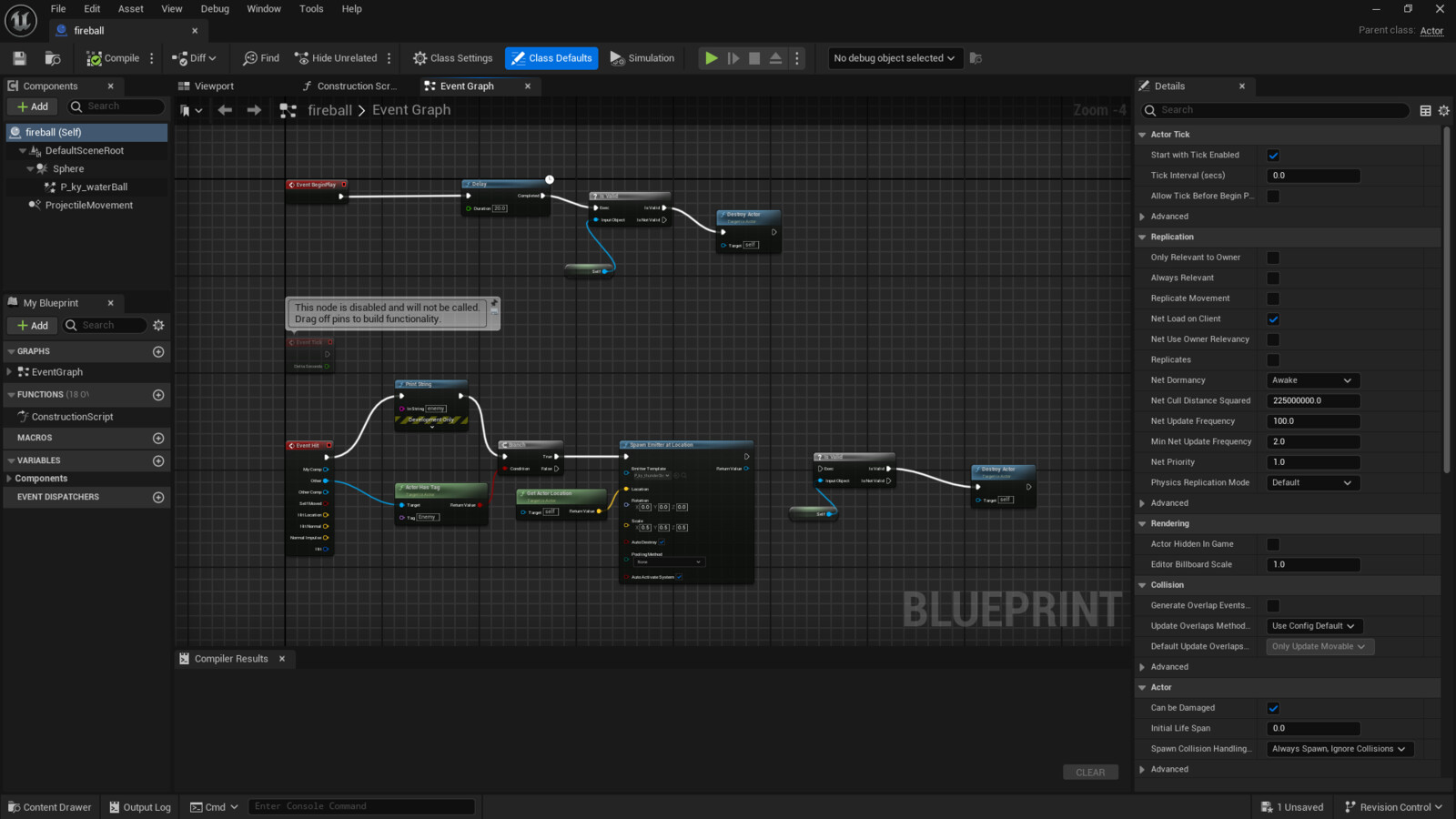Select ProjectileMovement component

[x=88, y=206]
